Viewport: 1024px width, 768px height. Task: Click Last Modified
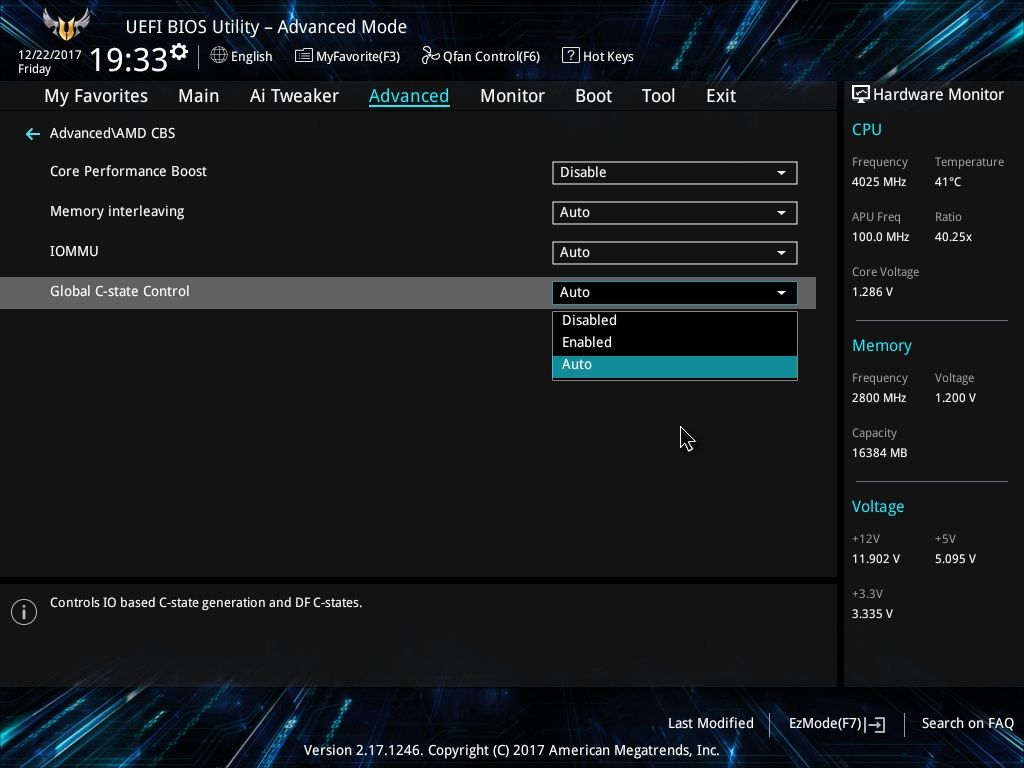tap(711, 723)
